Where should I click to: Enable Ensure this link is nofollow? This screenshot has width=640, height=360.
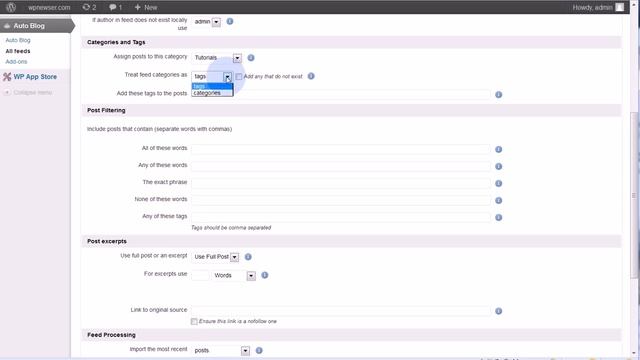coord(194,322)
